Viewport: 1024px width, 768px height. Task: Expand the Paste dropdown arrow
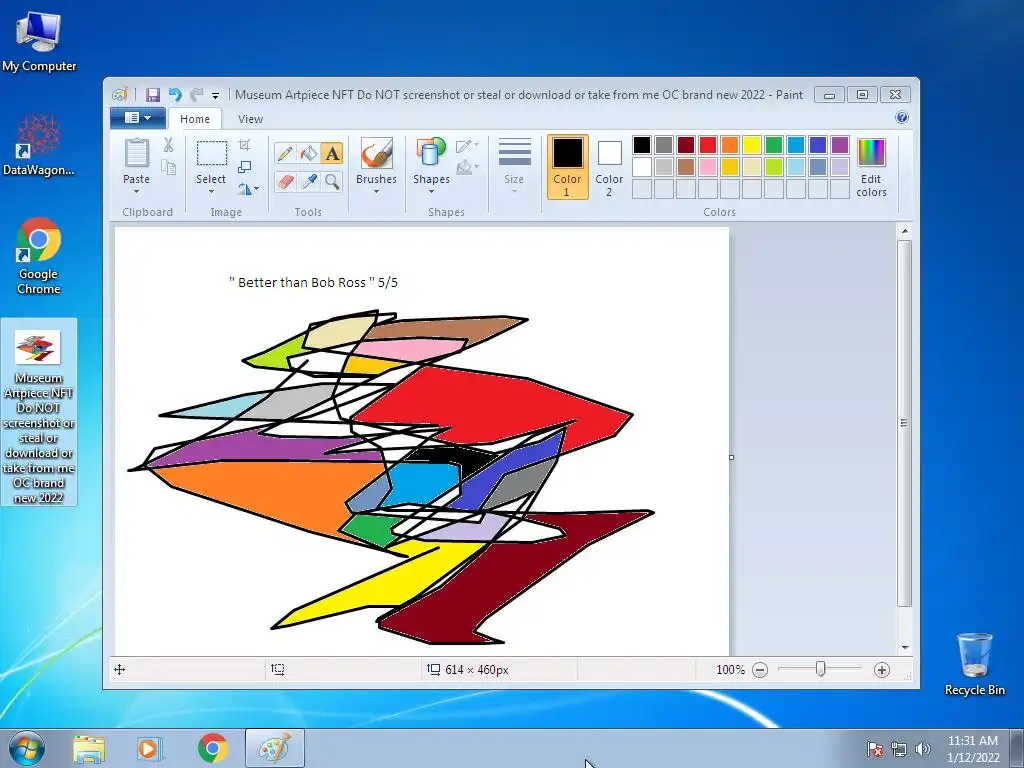(136, 191)
